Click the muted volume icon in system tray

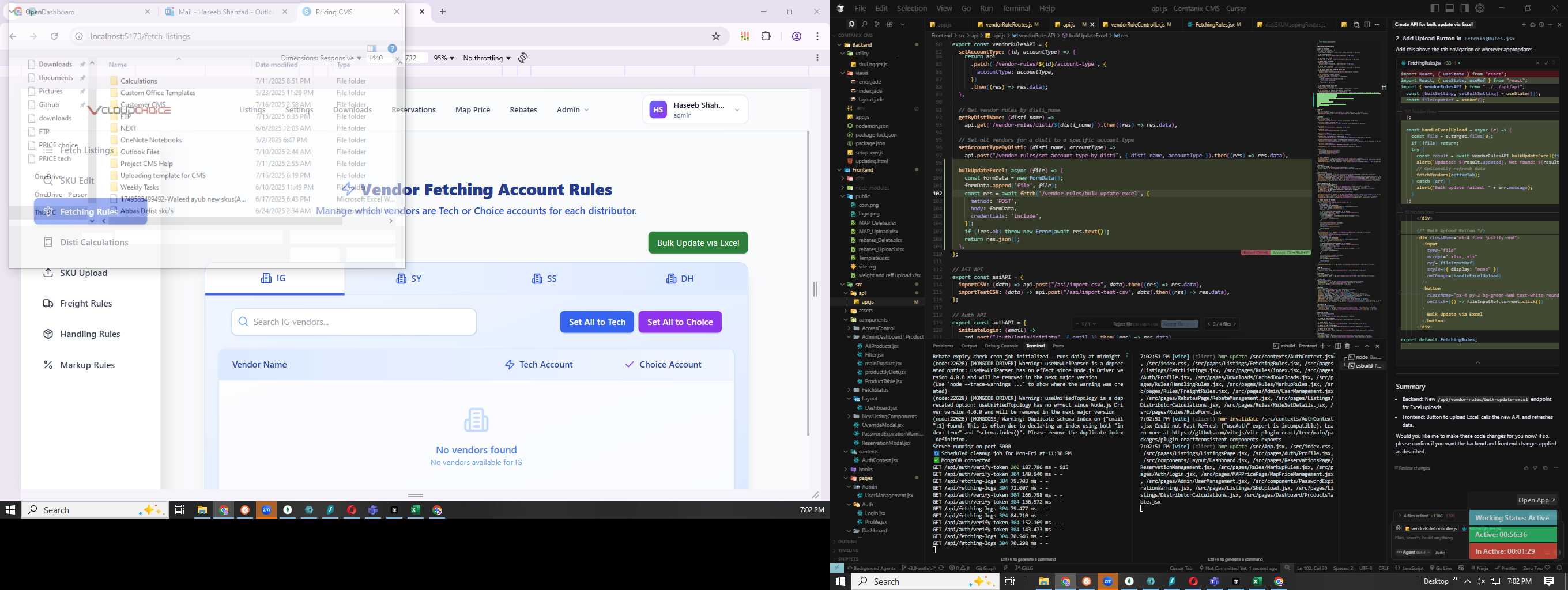tap(1480, 581)
